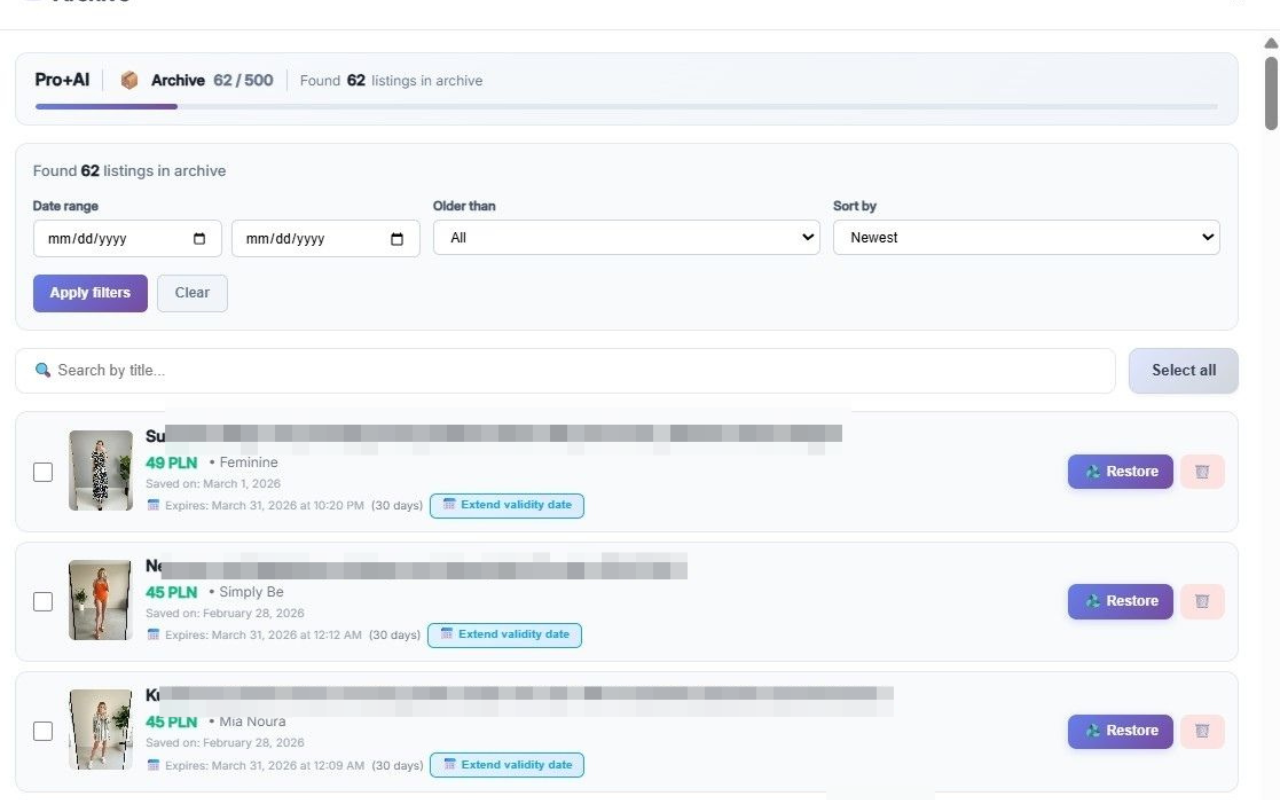
Task: Click the Clear filters button
Action: pos(192,293)
